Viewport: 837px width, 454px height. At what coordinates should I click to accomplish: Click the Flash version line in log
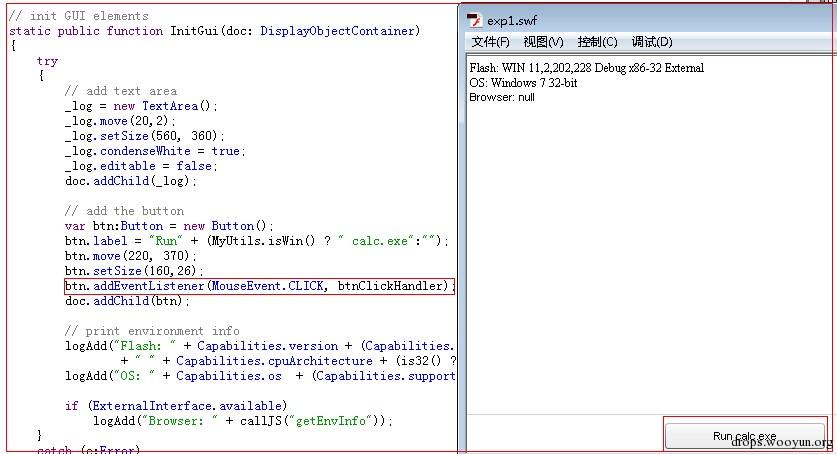[x=587, y=68]
